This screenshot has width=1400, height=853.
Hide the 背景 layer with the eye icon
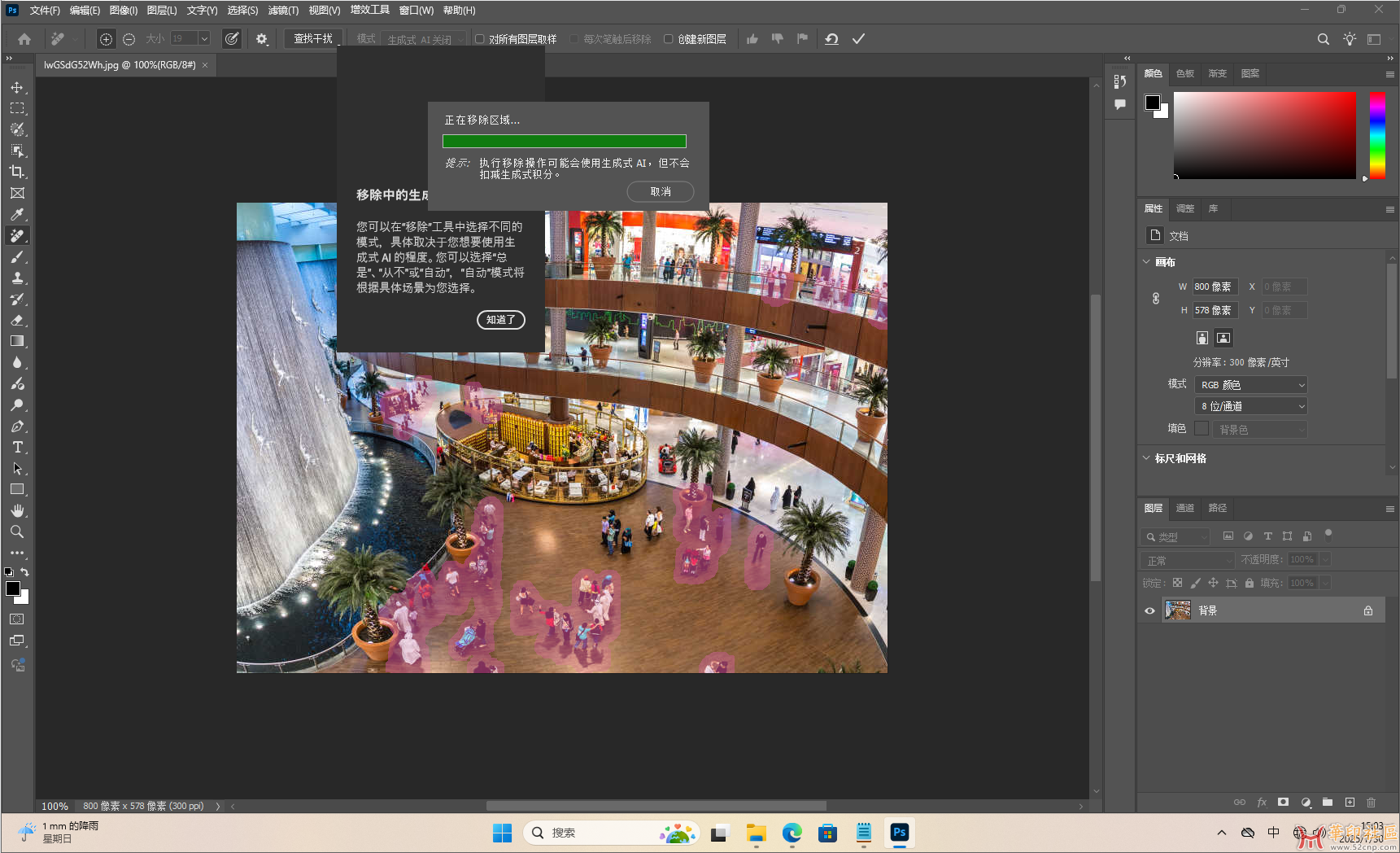click(1149, 610)
